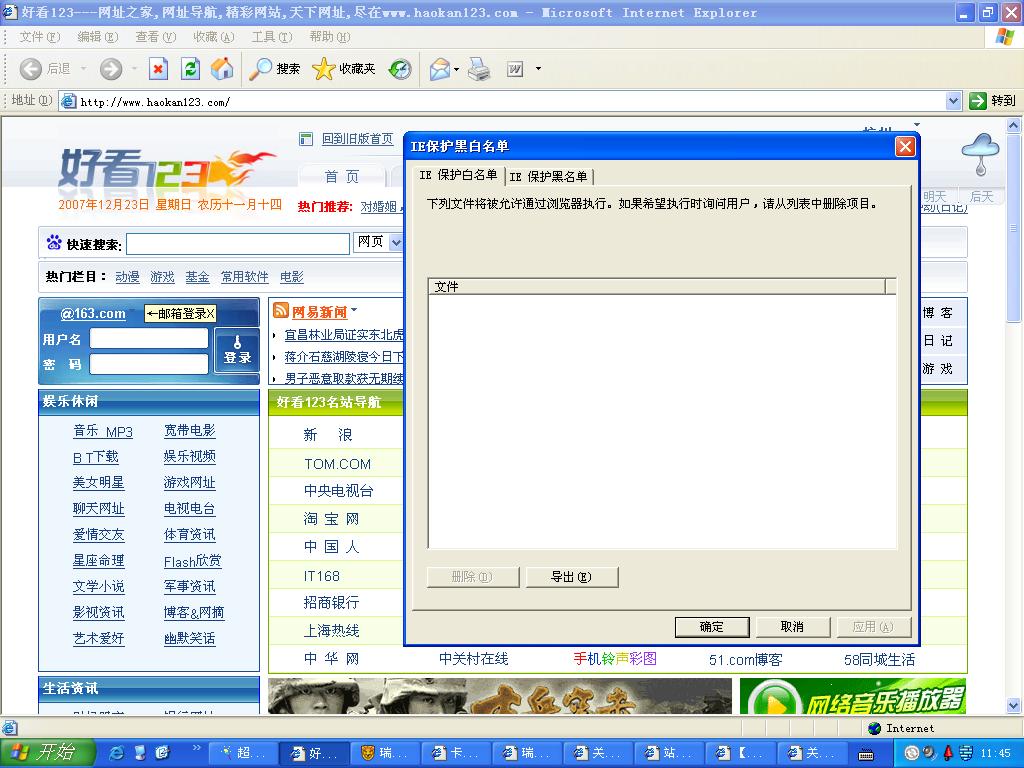Image resolution: width=1024 pixels, height=768 pixels.
Task: Open the 收藏(A) menu
Action: [214, 37]
